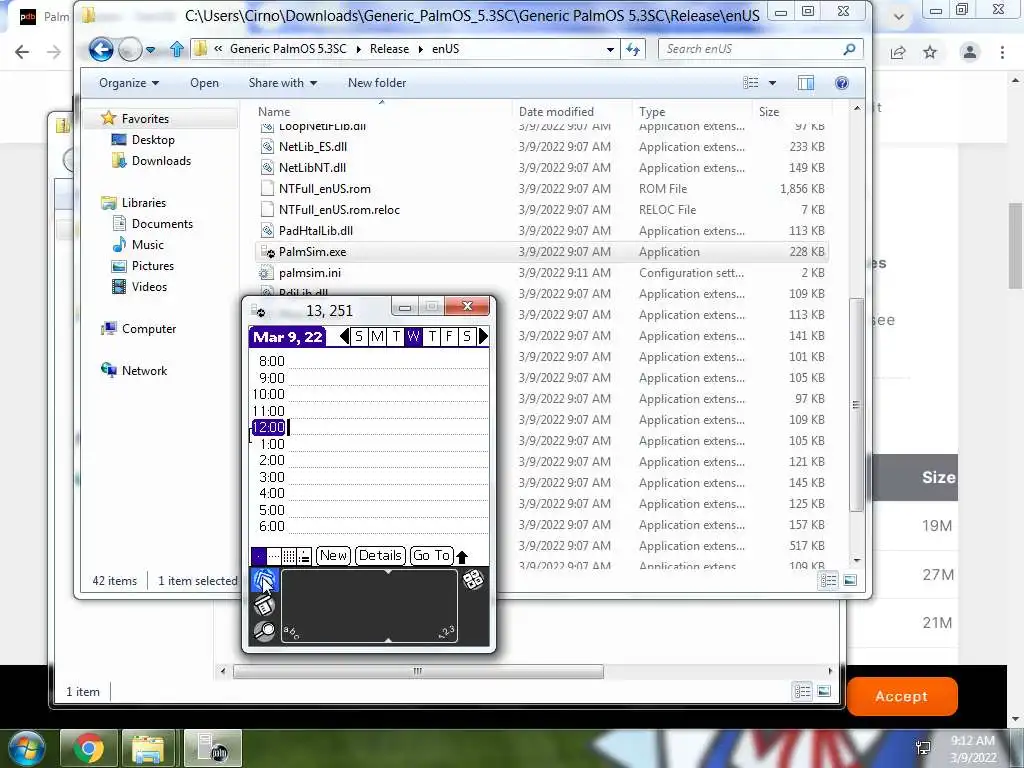Image resolution: width=1024 pixels, height=768 pixels.
Task: Expand the Release breadcrumb arrow
Action: tap(420, 49)
